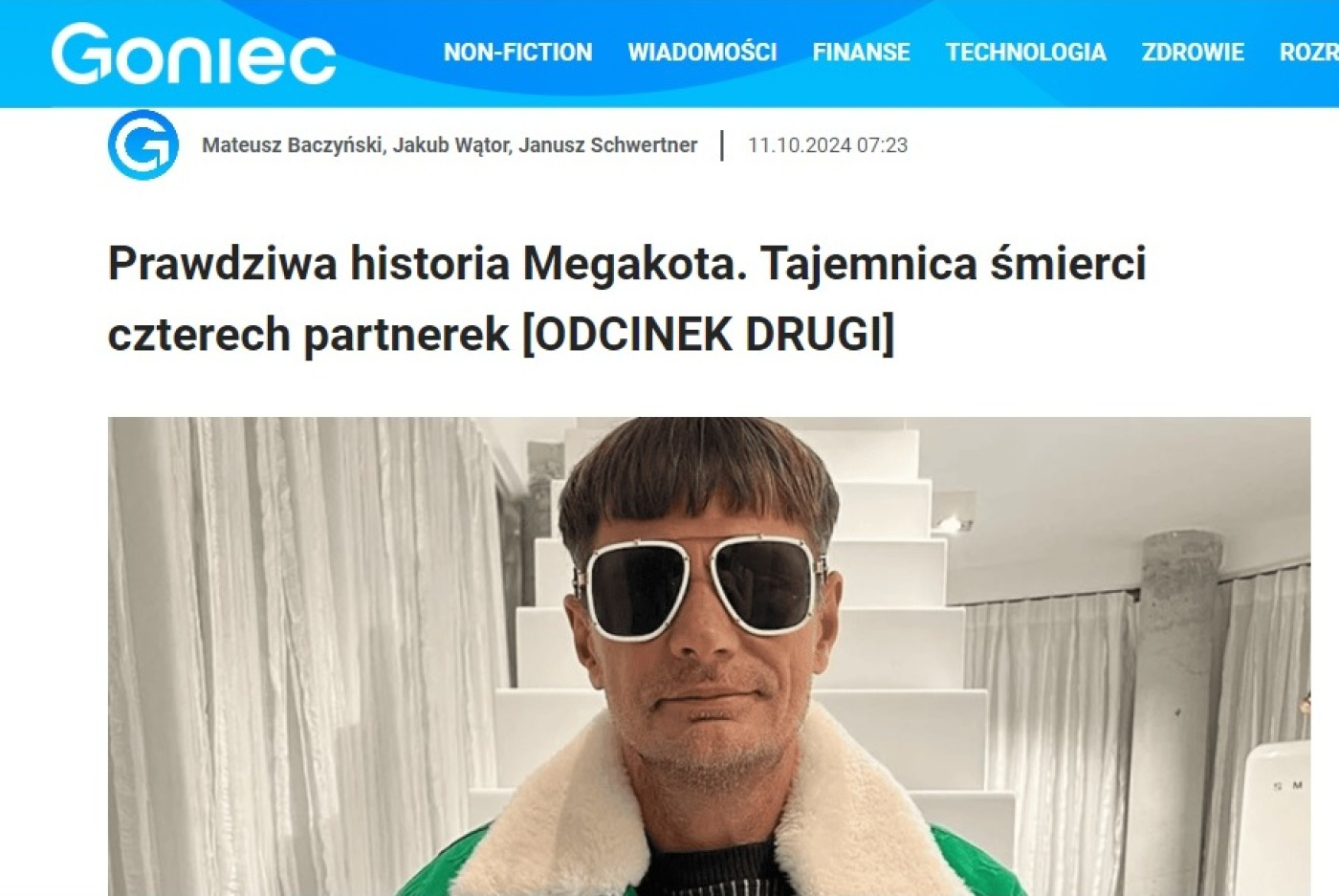This screenshot has width=1339, height=896.
Task: View articles by Jakub Wątor
Action: click(450, 145)
